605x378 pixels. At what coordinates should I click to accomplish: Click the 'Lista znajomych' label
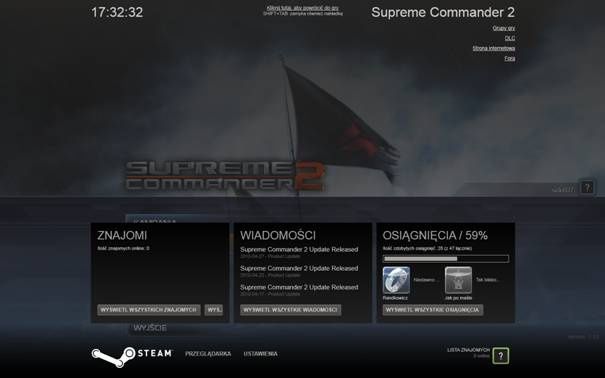[468, 350]
